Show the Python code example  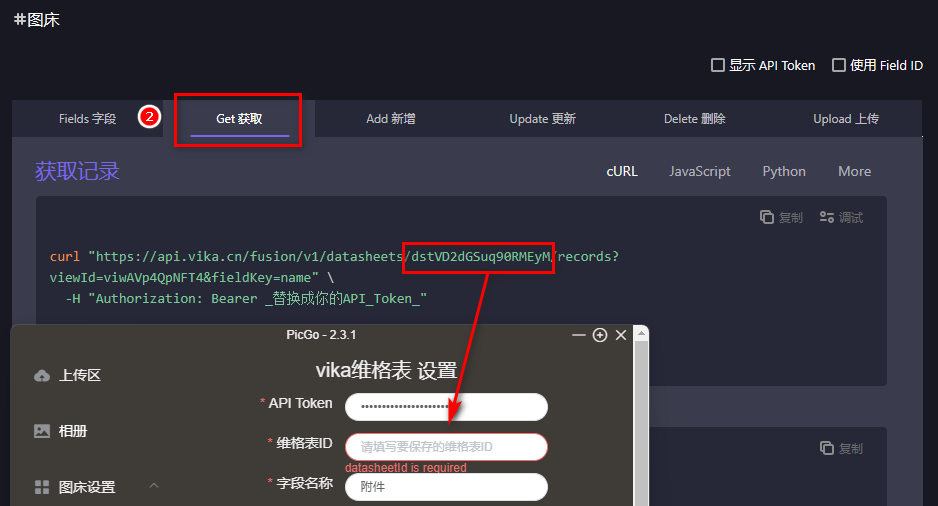(x=784, y=171)
